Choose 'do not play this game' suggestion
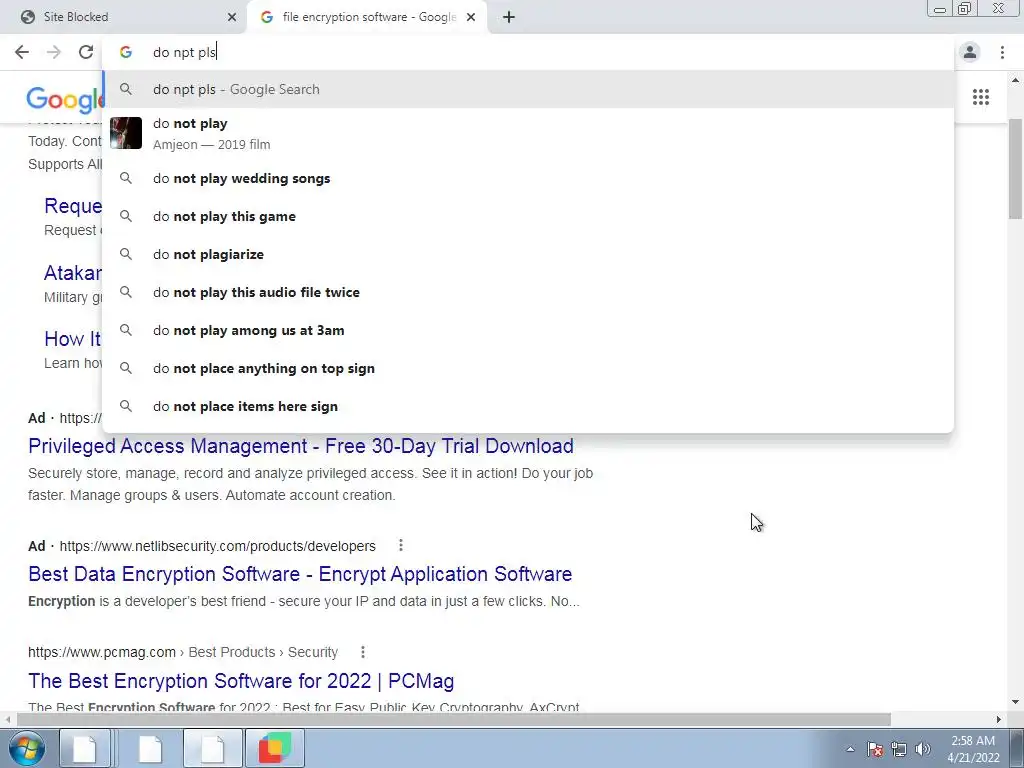The width and height of the screenshot is (1024, 768). point(528,216)
